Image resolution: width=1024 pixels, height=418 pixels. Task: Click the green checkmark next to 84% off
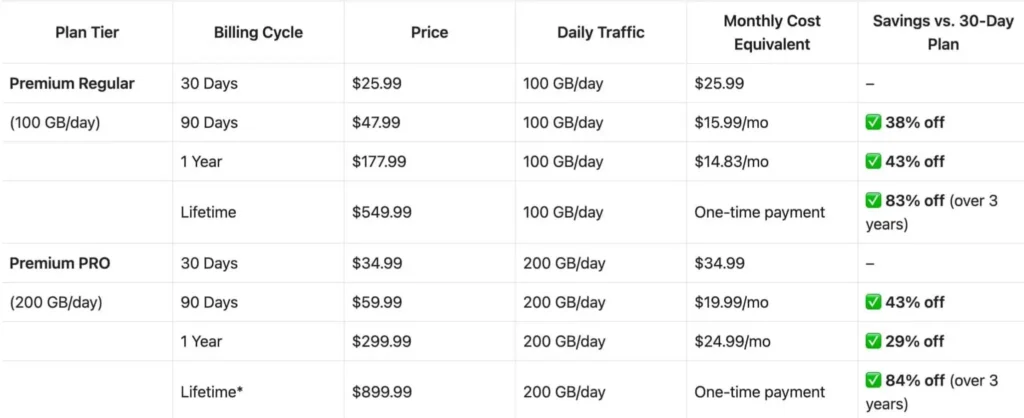pyautogui.click(x=873, y=380)
